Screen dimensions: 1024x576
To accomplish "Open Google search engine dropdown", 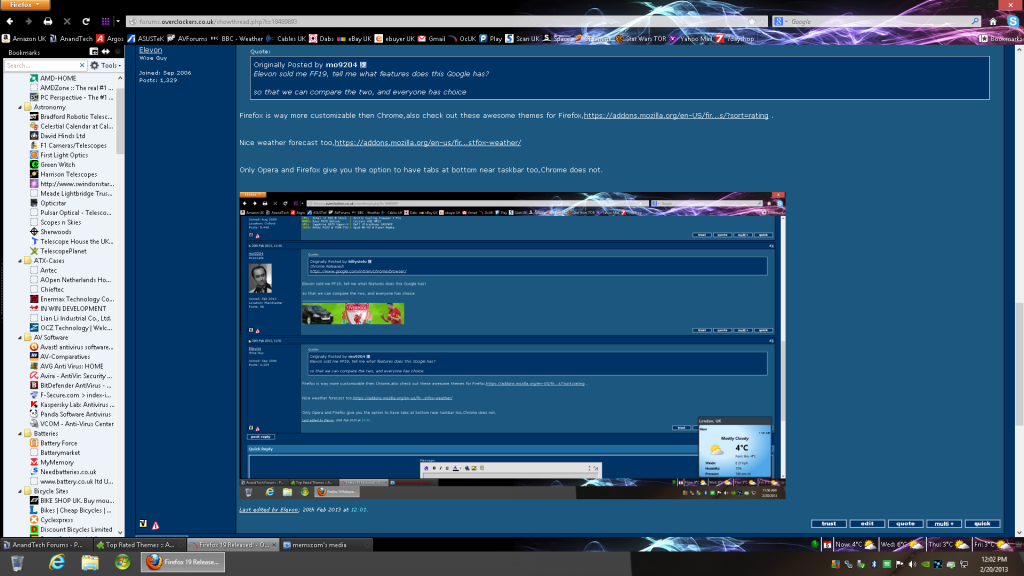I will 781,22.
